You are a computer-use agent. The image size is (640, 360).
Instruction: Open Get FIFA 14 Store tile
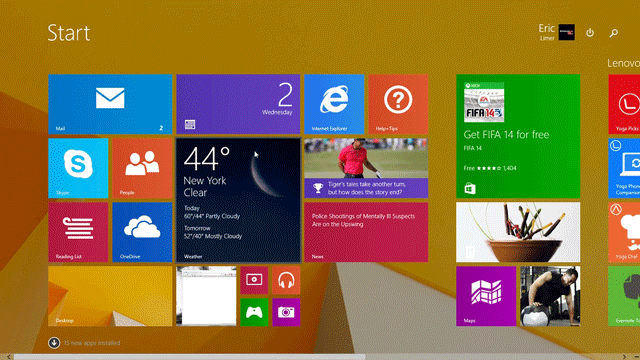(x=518, y=136)
